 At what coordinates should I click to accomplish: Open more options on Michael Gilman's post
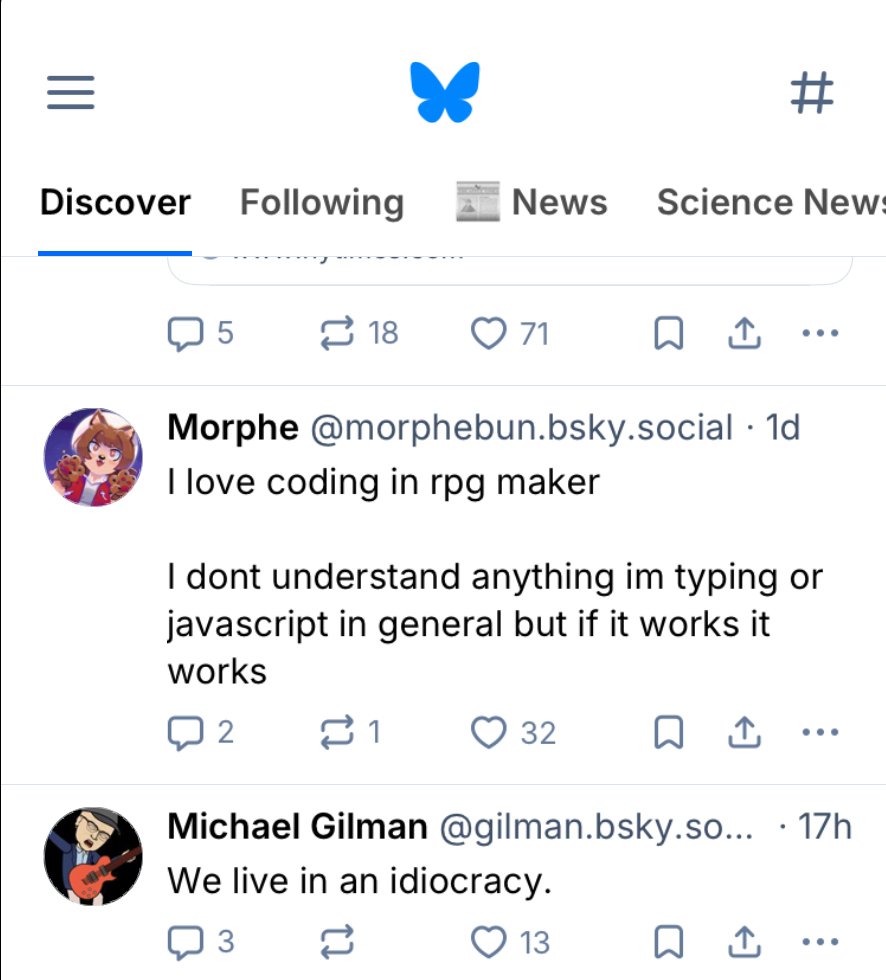click(820, 941)
